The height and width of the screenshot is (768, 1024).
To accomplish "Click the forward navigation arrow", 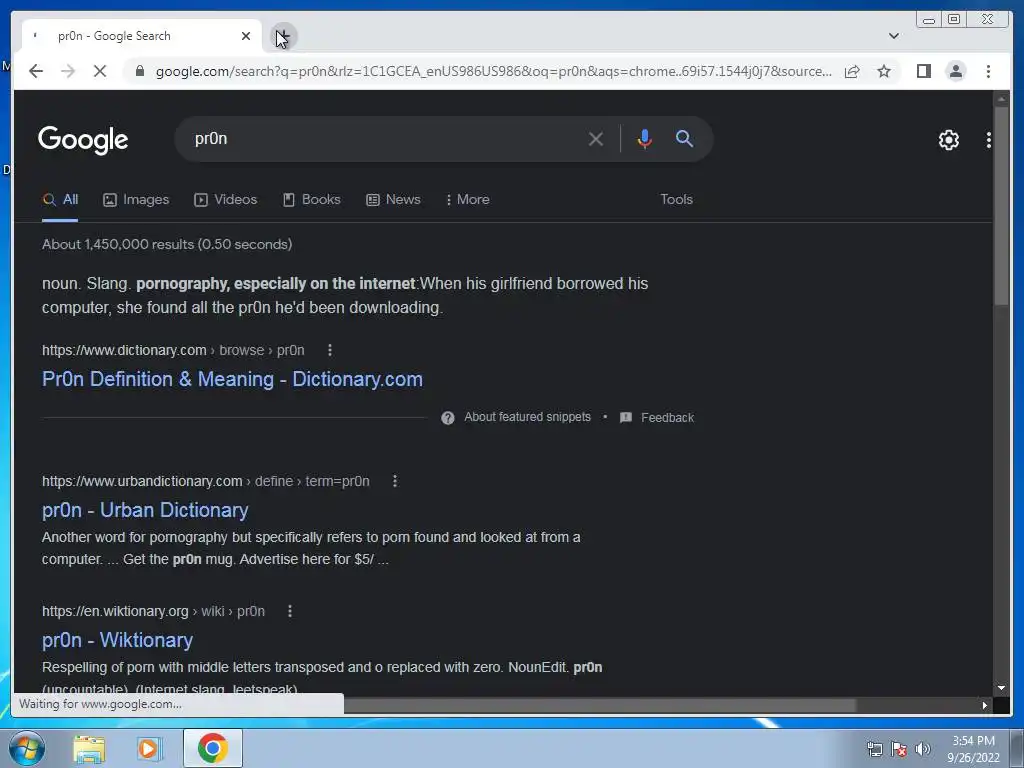I will click(x=68, y=71).
